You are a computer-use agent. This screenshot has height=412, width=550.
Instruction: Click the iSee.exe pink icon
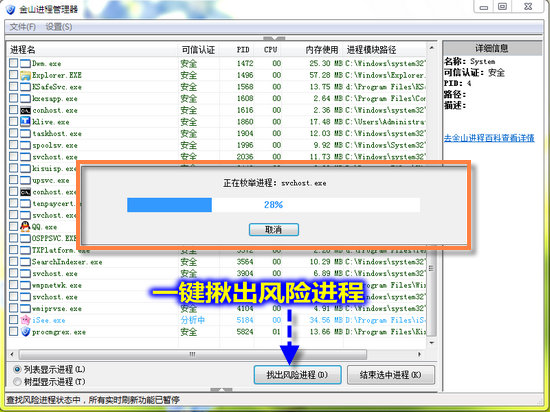[x=25, y=320]
